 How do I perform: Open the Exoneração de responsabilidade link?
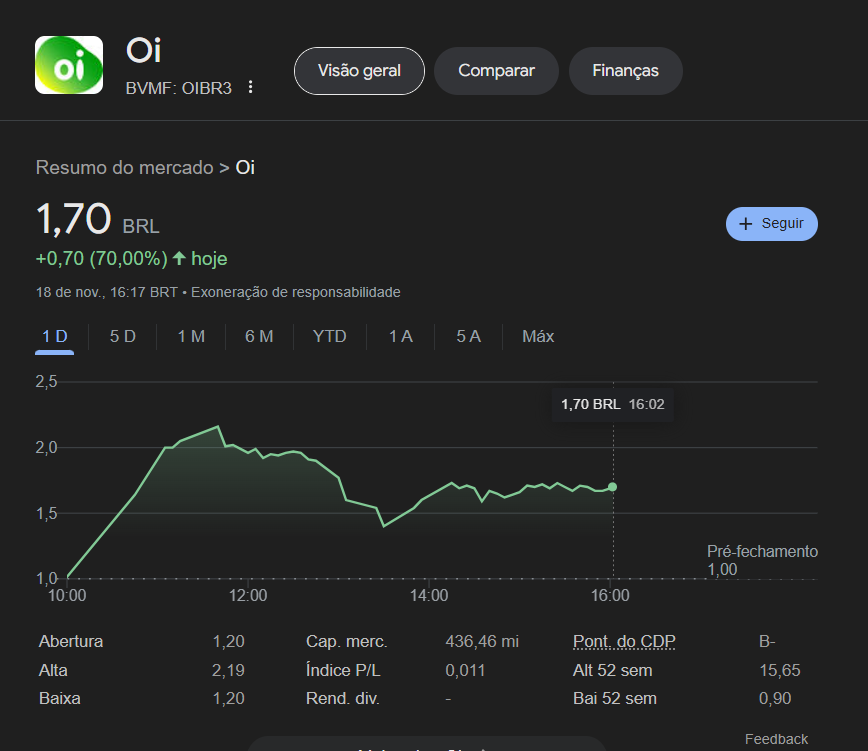click(295, 292)
